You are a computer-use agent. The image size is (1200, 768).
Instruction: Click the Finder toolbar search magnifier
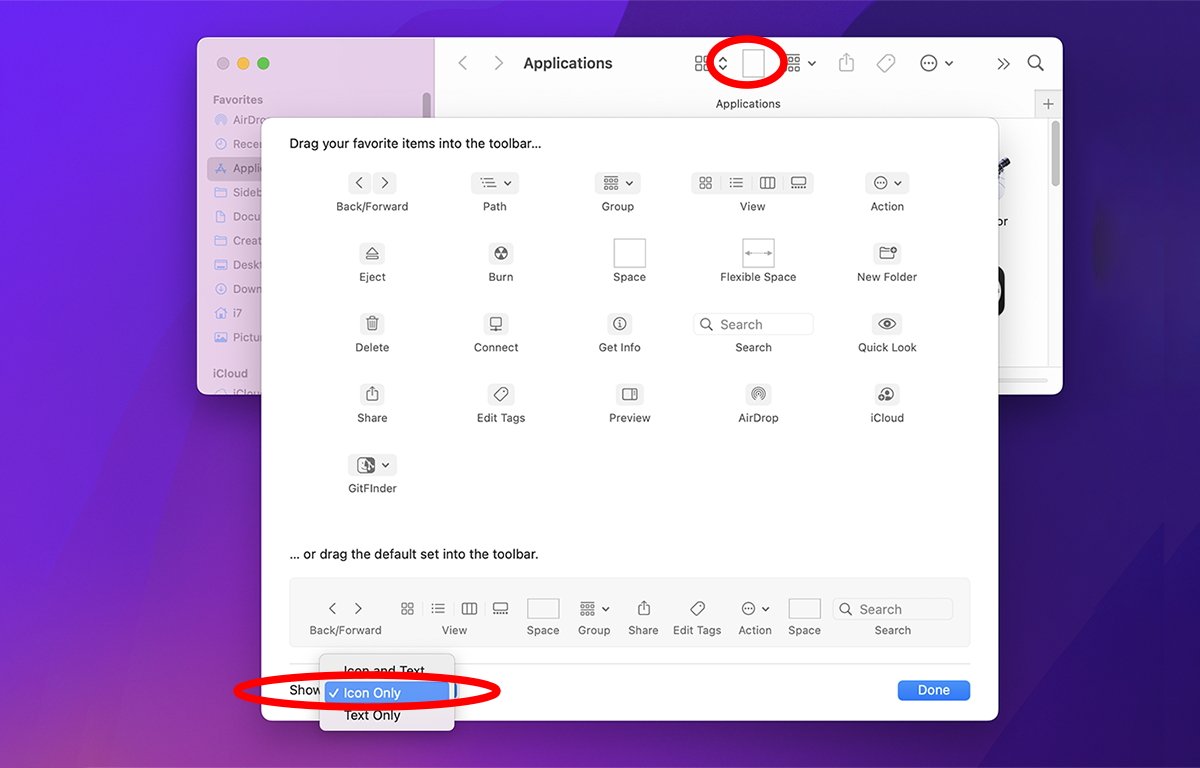1035,63
